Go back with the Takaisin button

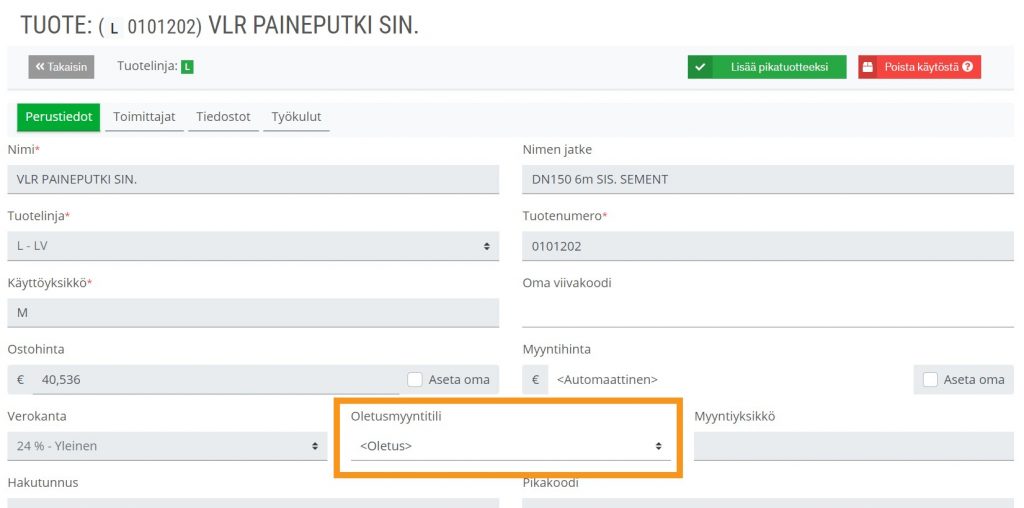pos(61,67)
